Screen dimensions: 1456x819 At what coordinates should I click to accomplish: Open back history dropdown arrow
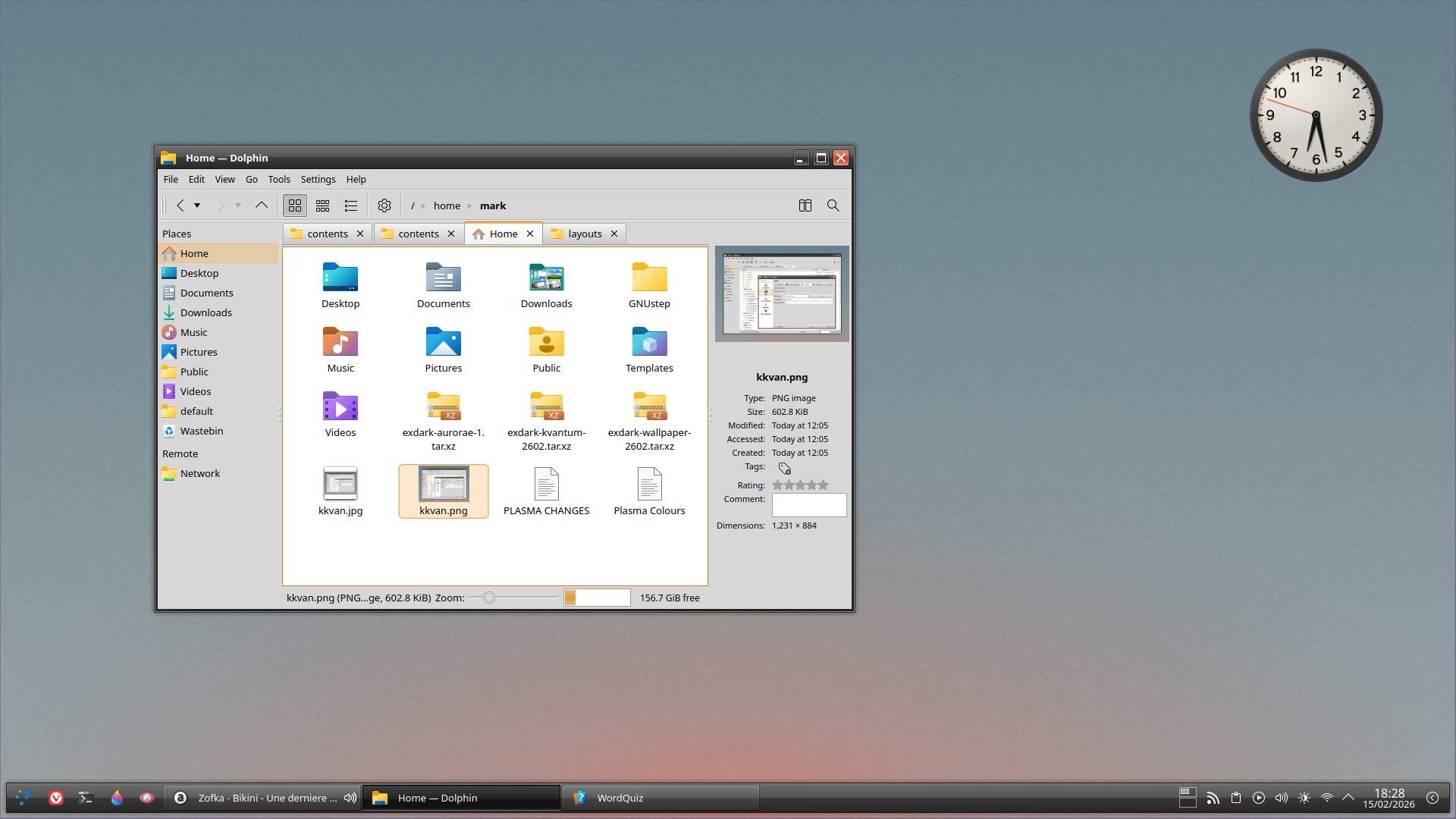(197, 206)
